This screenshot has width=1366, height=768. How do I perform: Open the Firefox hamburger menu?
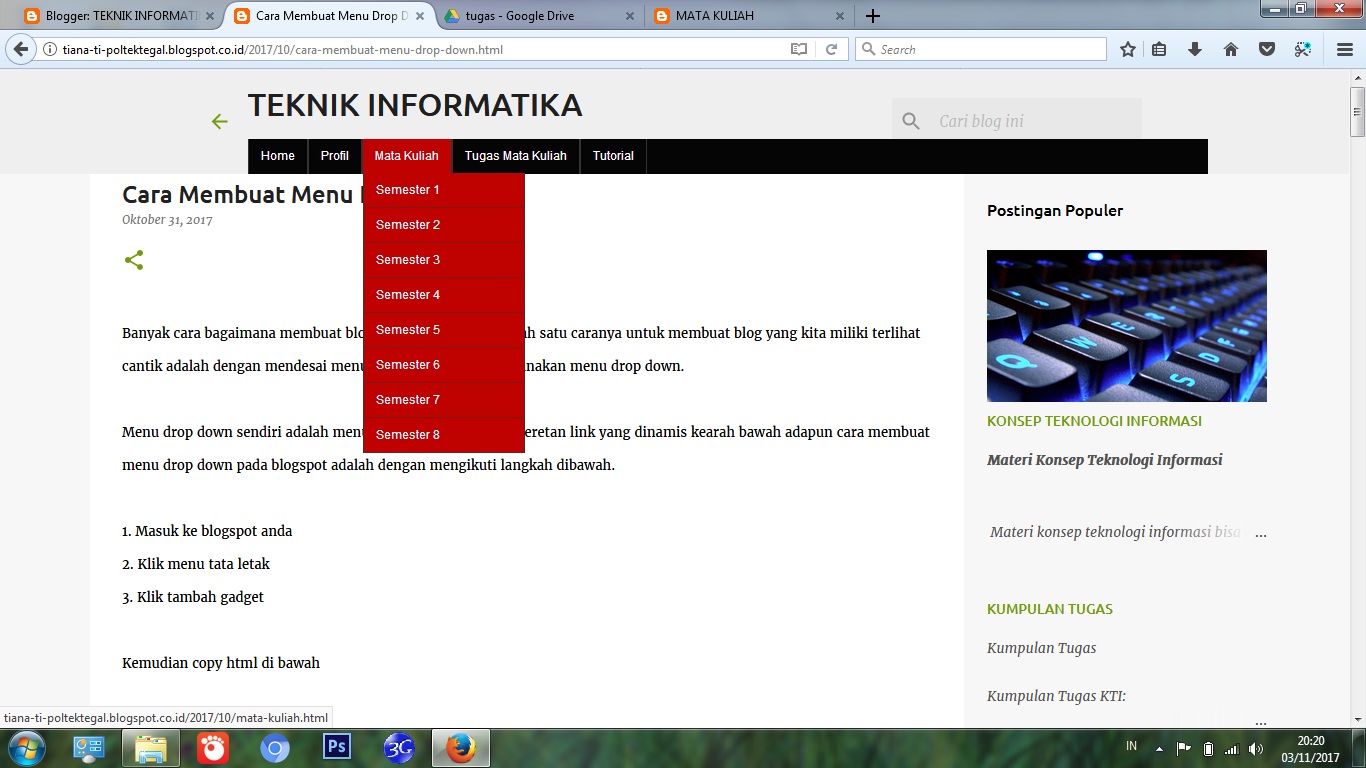pos(1343,48)
